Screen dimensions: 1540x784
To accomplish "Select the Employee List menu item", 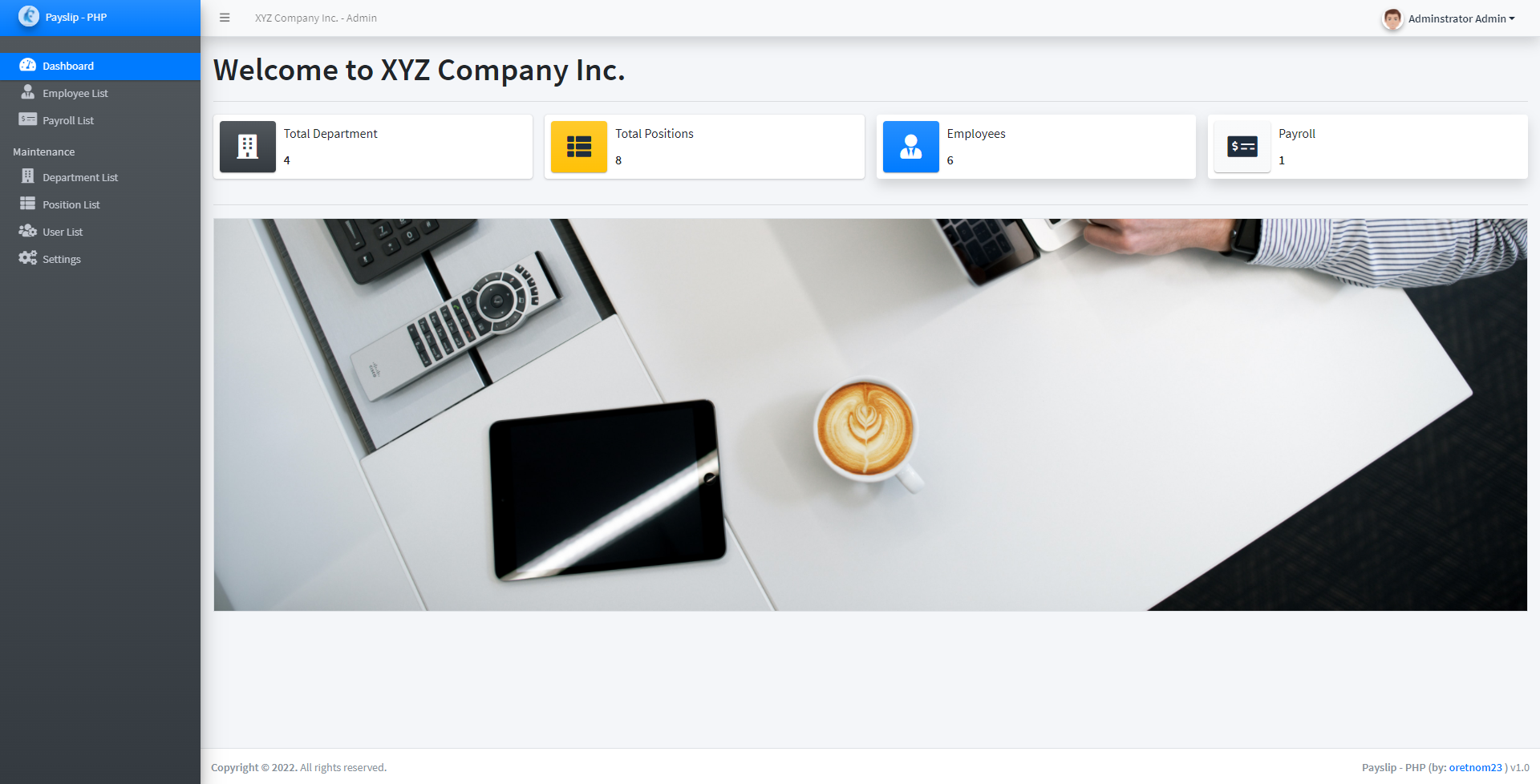I will [x=100, y=93].
